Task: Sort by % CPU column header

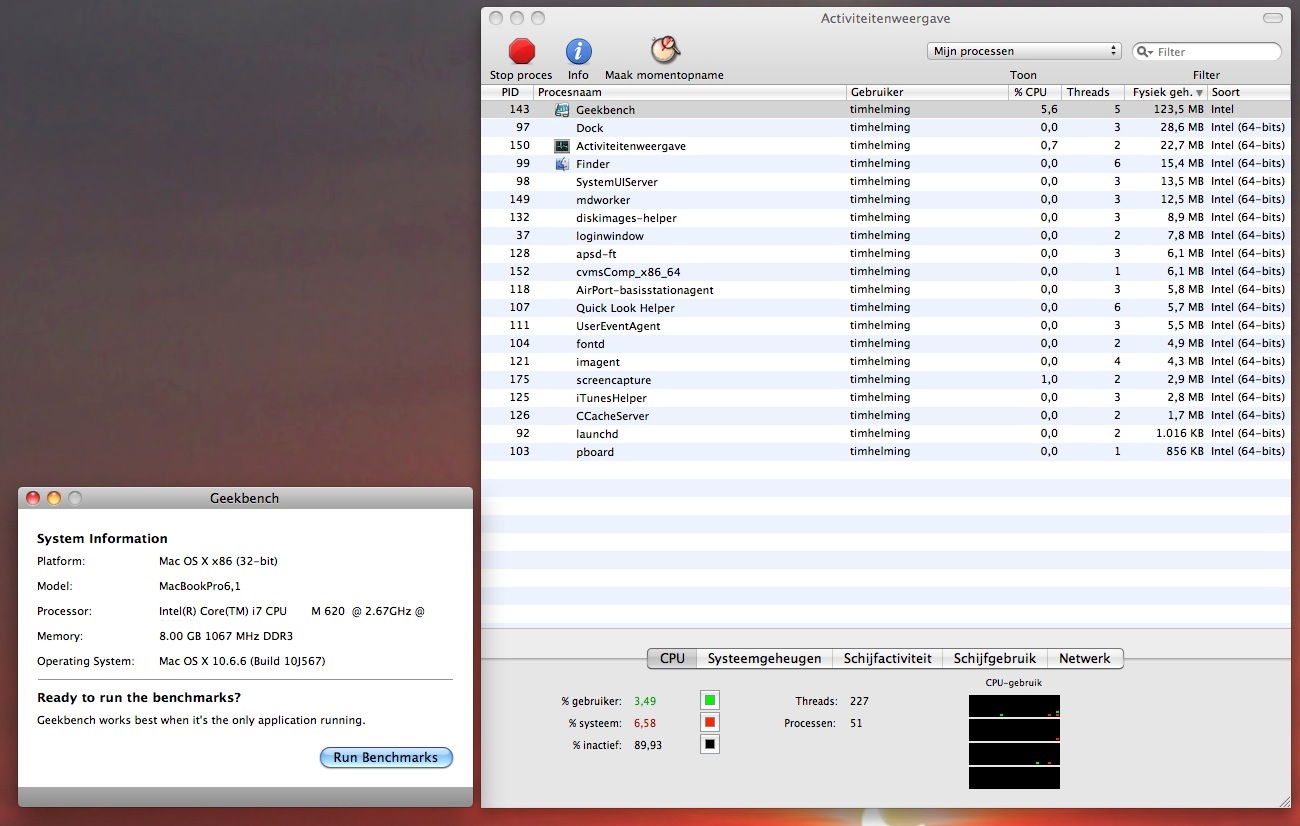Action: point(1035,92)
